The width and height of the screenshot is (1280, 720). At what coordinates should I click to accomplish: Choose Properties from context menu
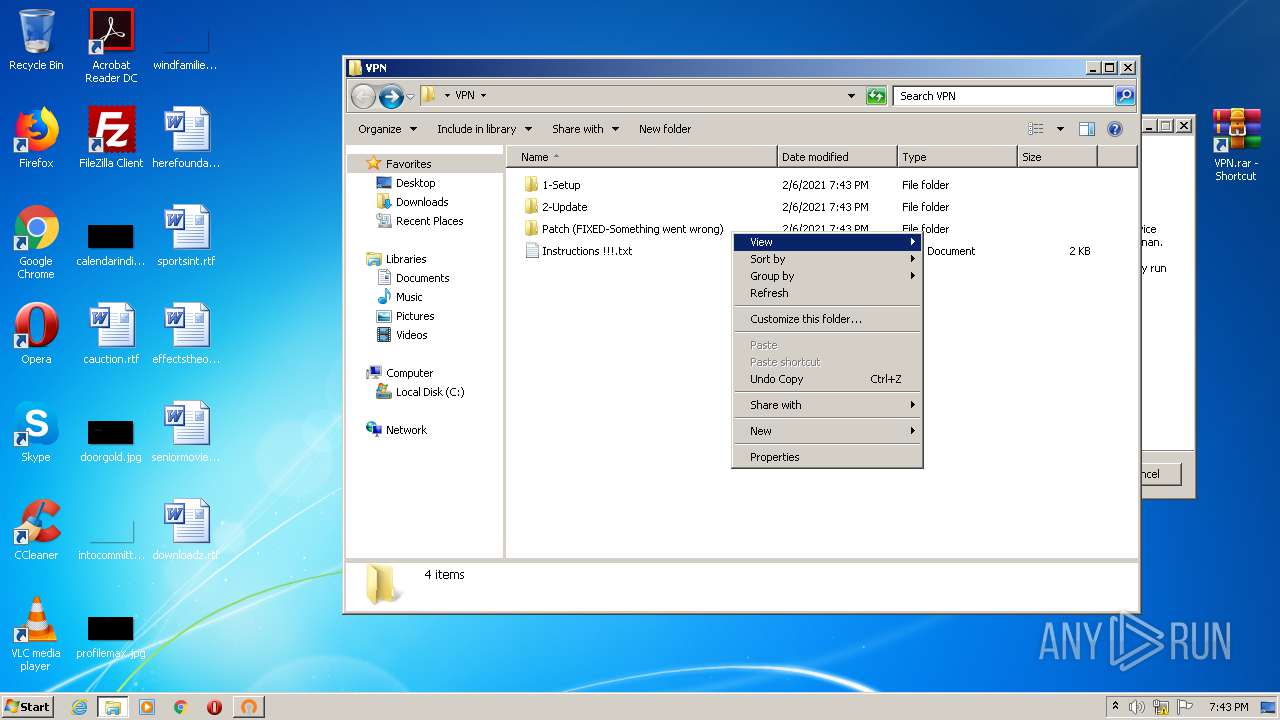tap(827, 457)
